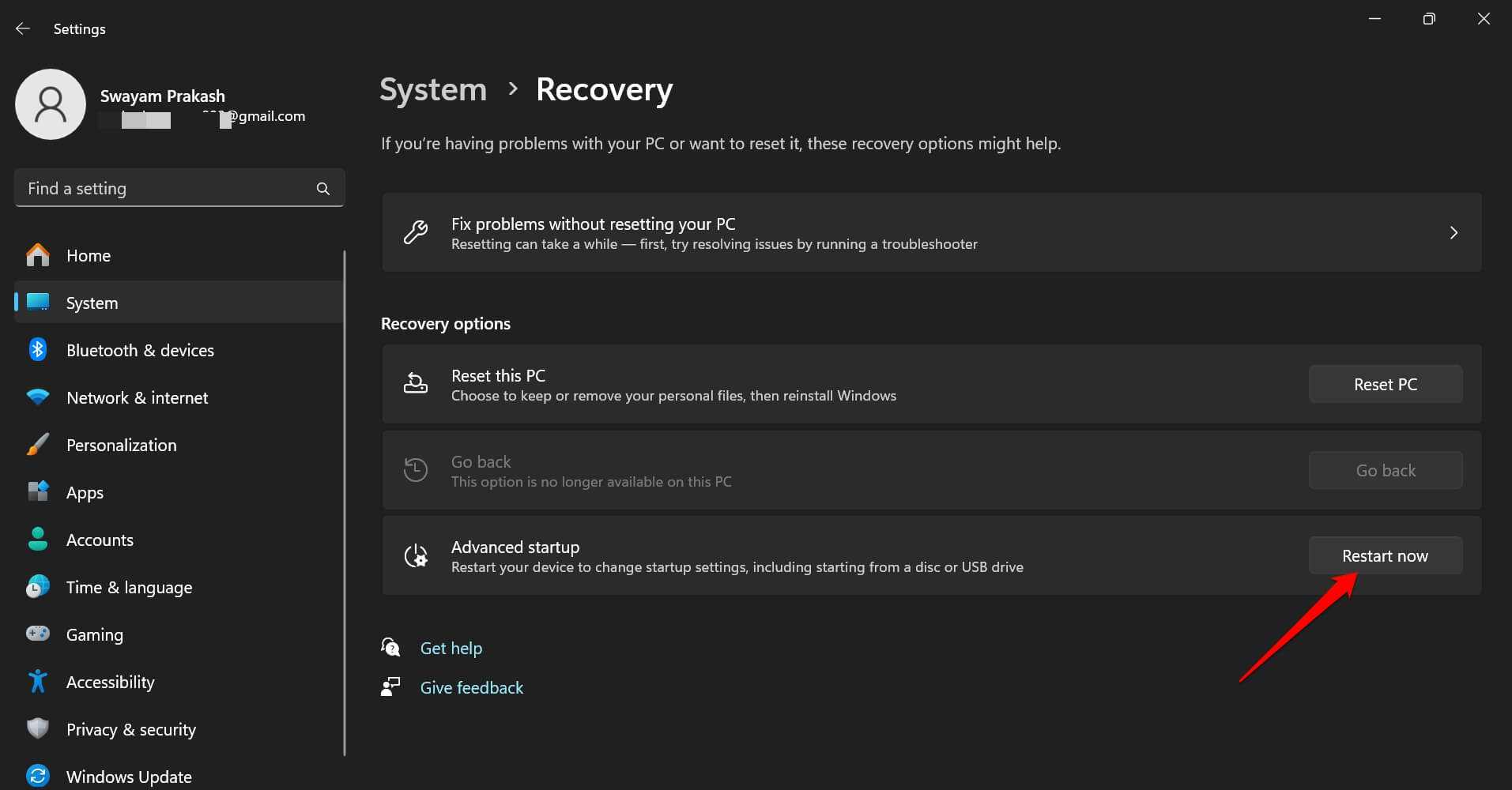Click the back arrow in Settings title bar

(23, 28)
